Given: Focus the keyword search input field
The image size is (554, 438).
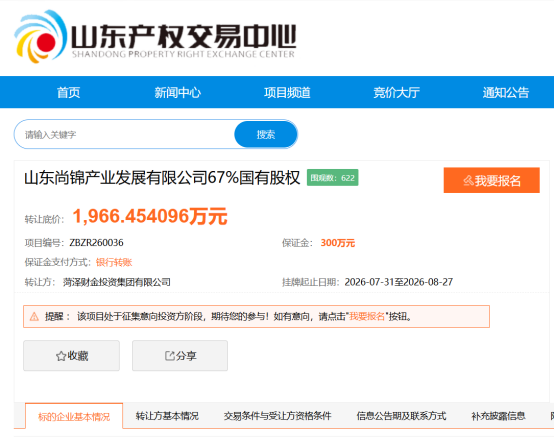Looking at the screenshot, I should (125, 134).
